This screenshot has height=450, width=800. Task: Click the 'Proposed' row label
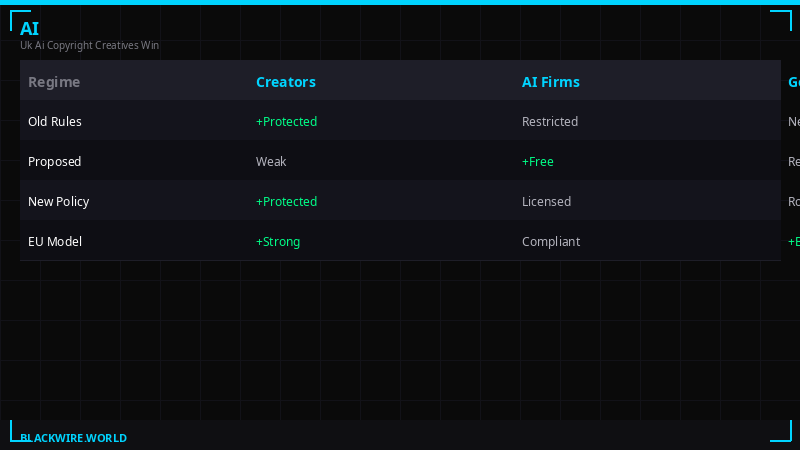pyautogui.click(x=55, y=162)
